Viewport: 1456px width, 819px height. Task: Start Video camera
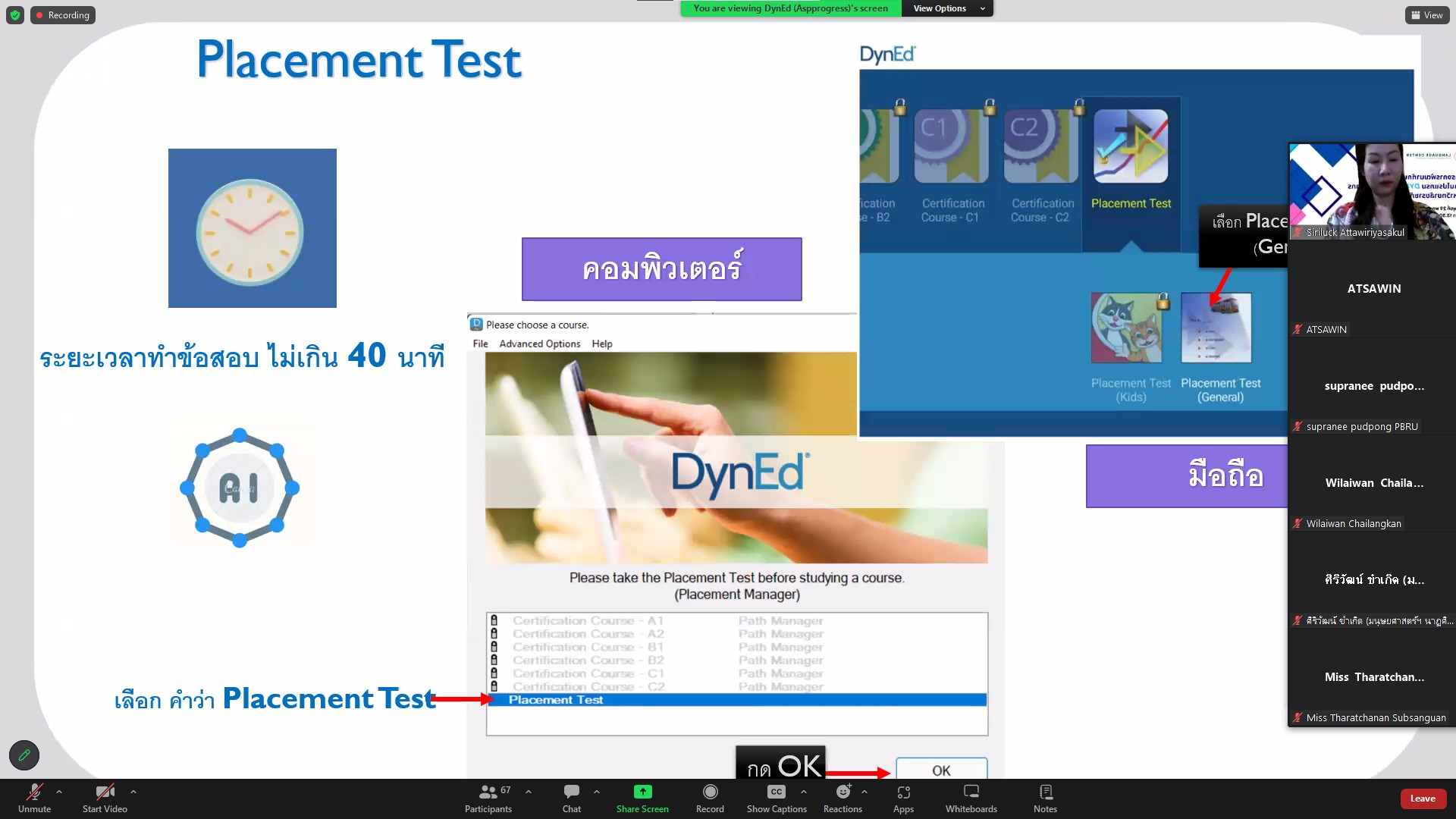pyautogui.click(x=105, y=798)
